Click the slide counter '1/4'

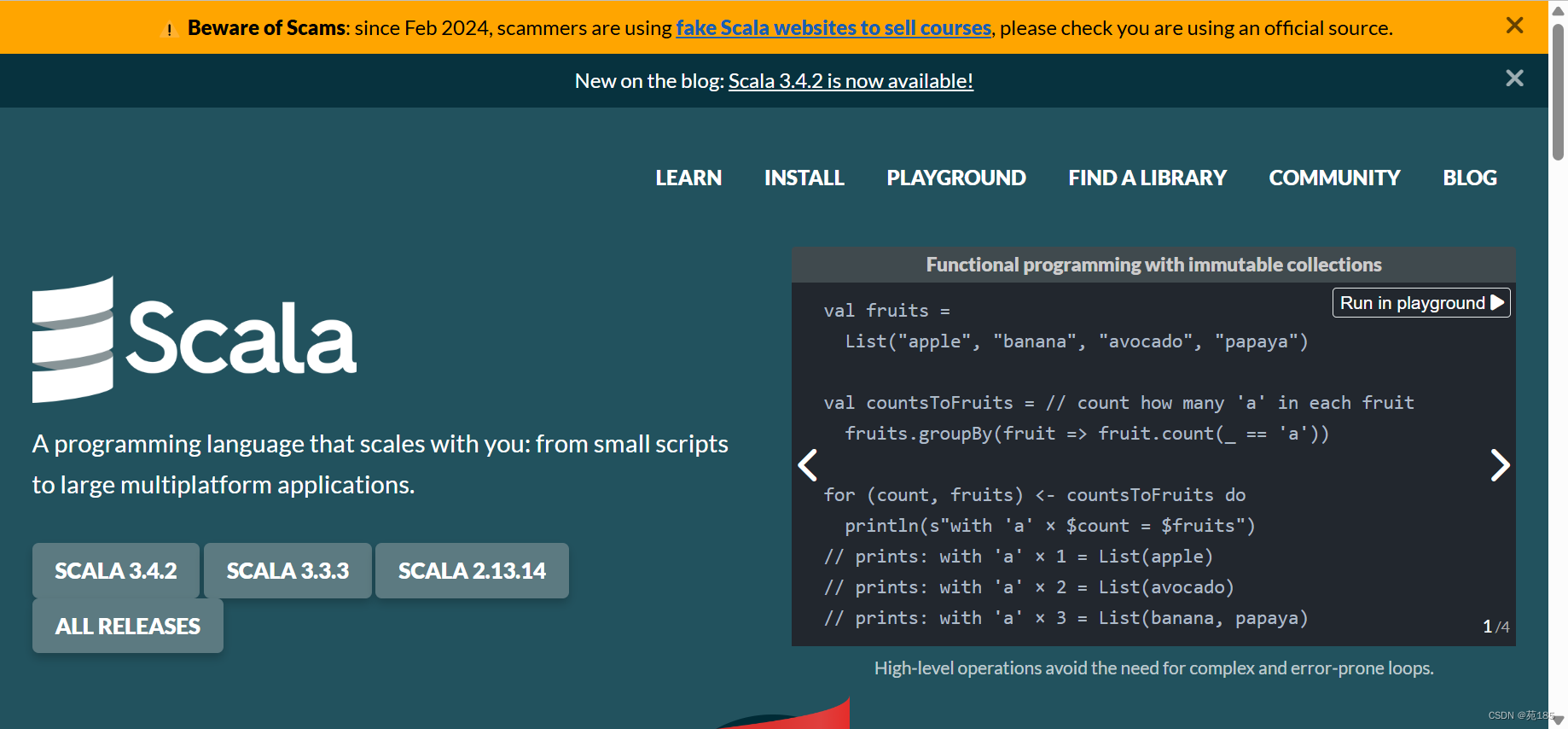coord(1496,627)
